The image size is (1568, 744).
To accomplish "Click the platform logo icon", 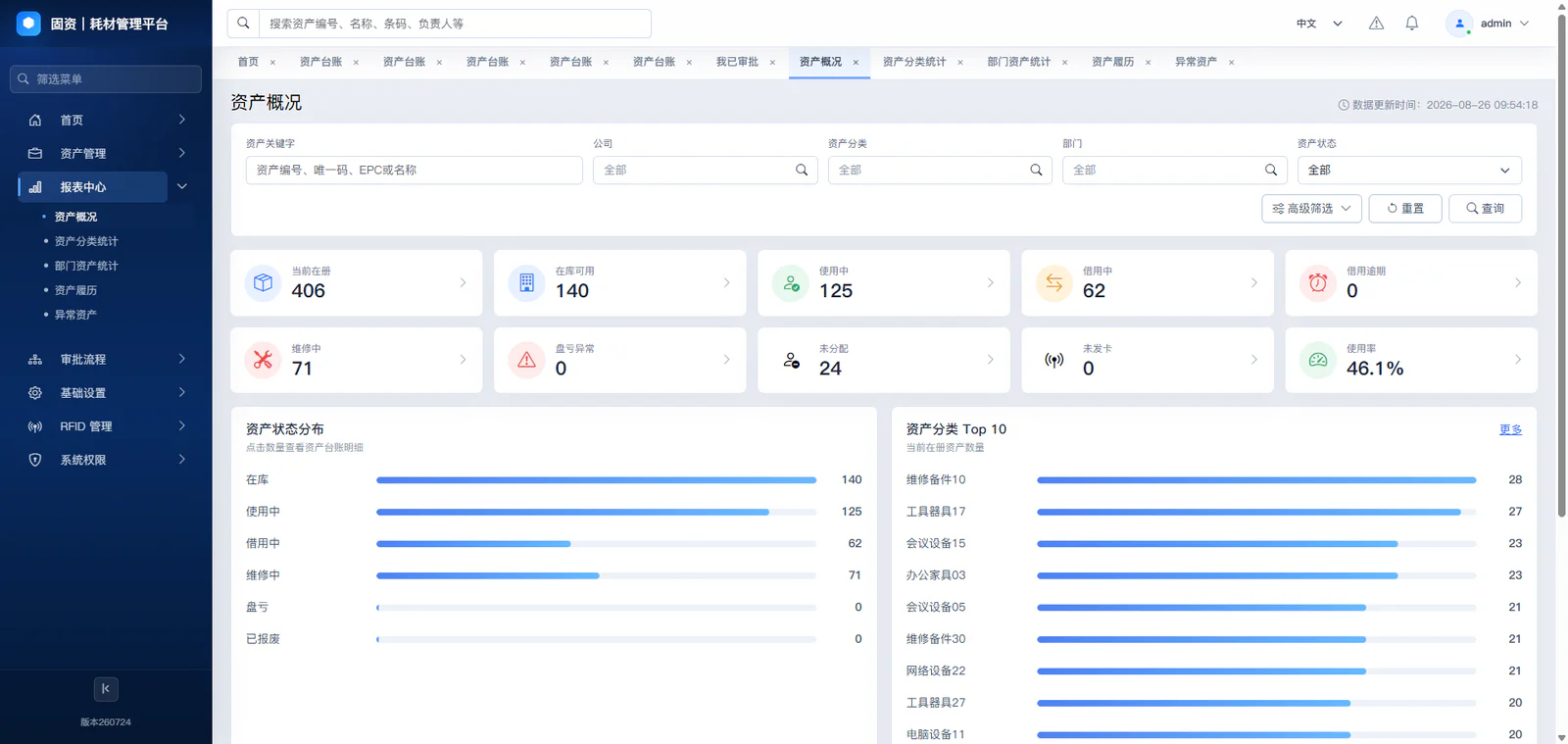I will point(29,24).
